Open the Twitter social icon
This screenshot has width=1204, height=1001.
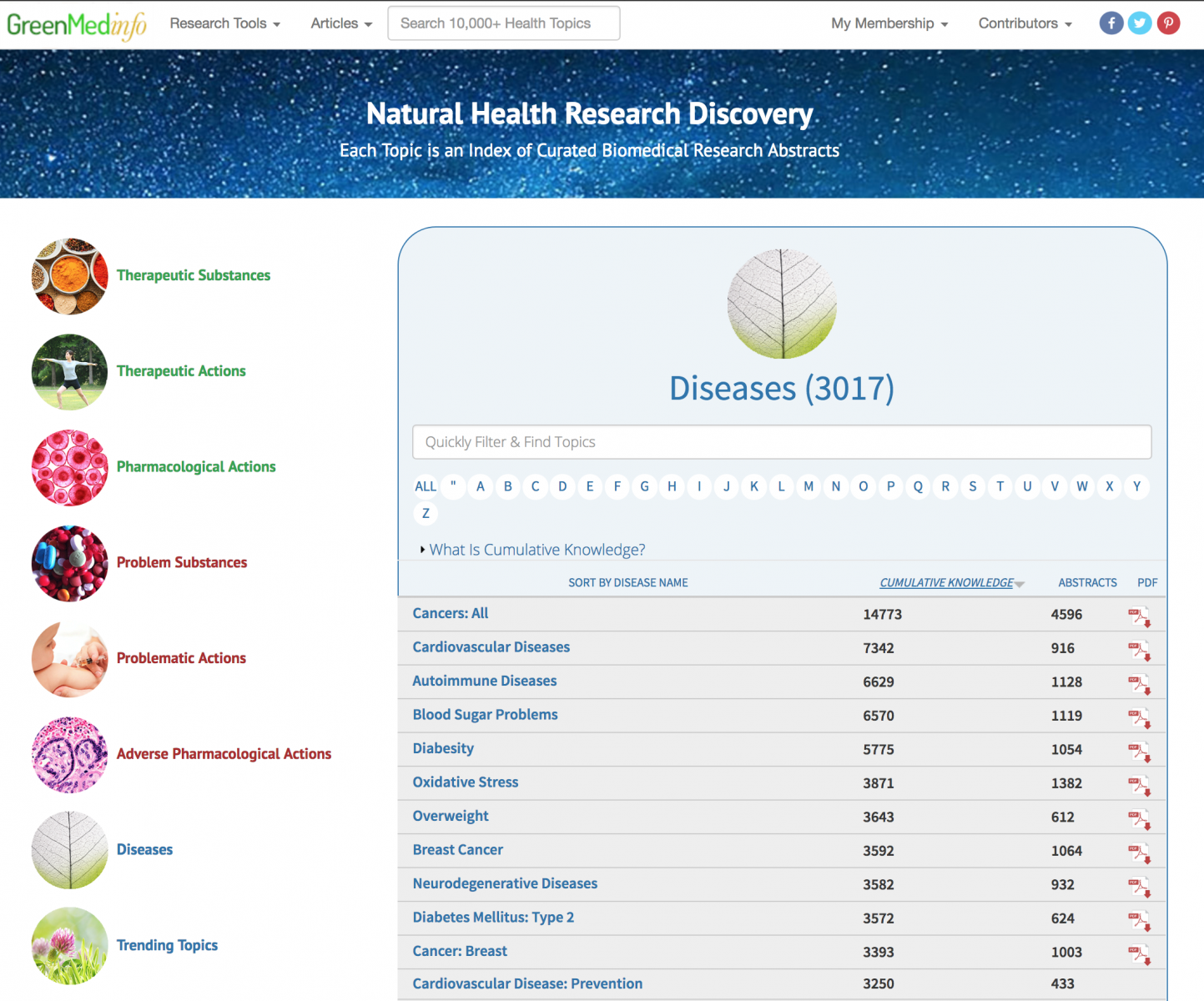click(1140, 23)
